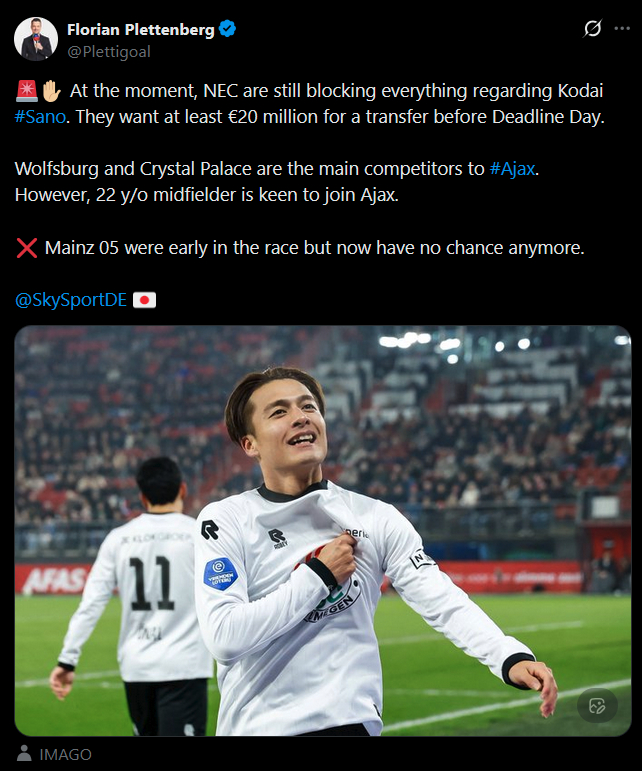Image resolution: width=642 pixels, height=771 pixels.
Task: Click the Wolfsburg and Crystal Palace sentence
Action: 277,169
